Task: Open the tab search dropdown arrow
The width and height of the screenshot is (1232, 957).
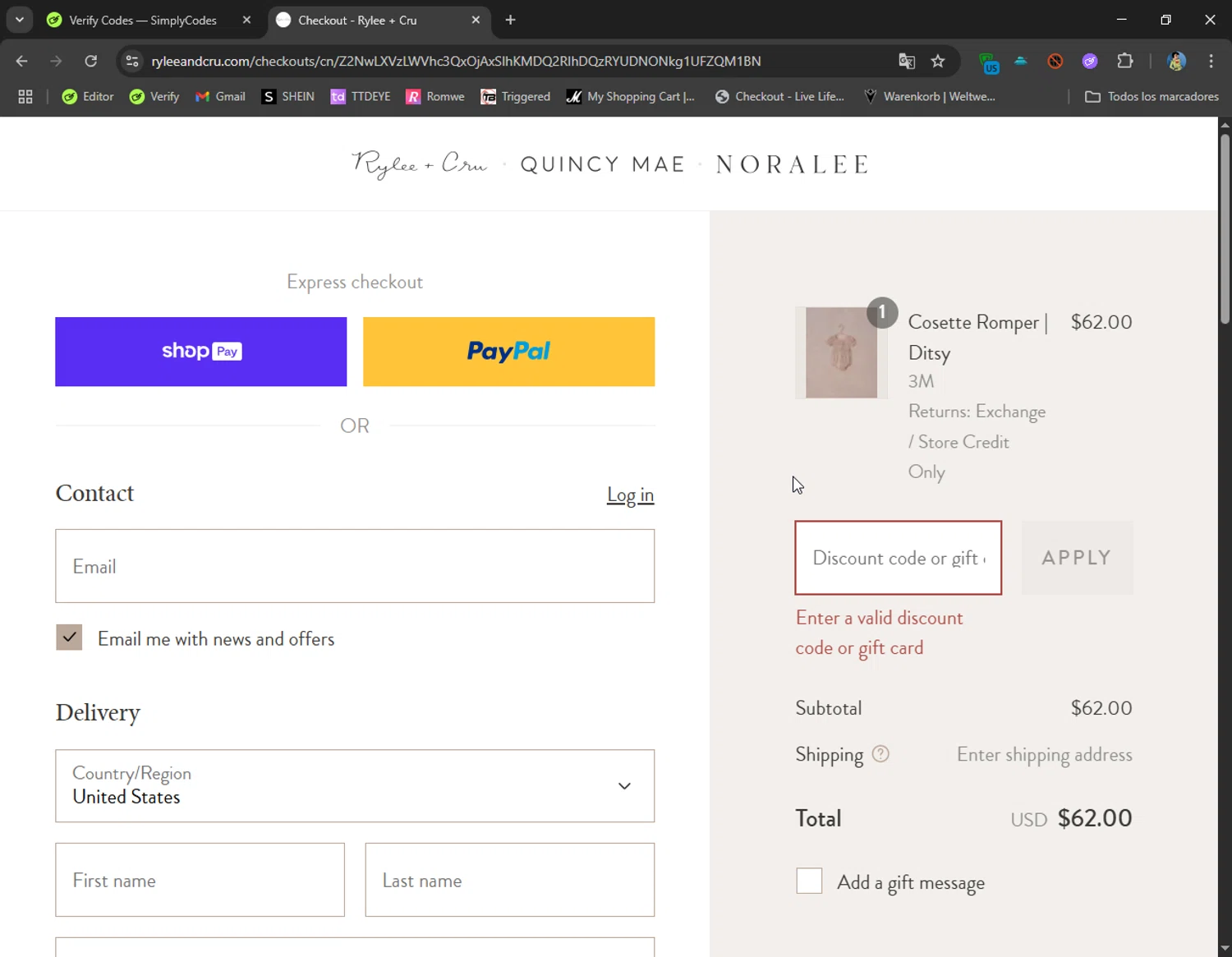Action: pyautogui.click(x=19, y=20)
